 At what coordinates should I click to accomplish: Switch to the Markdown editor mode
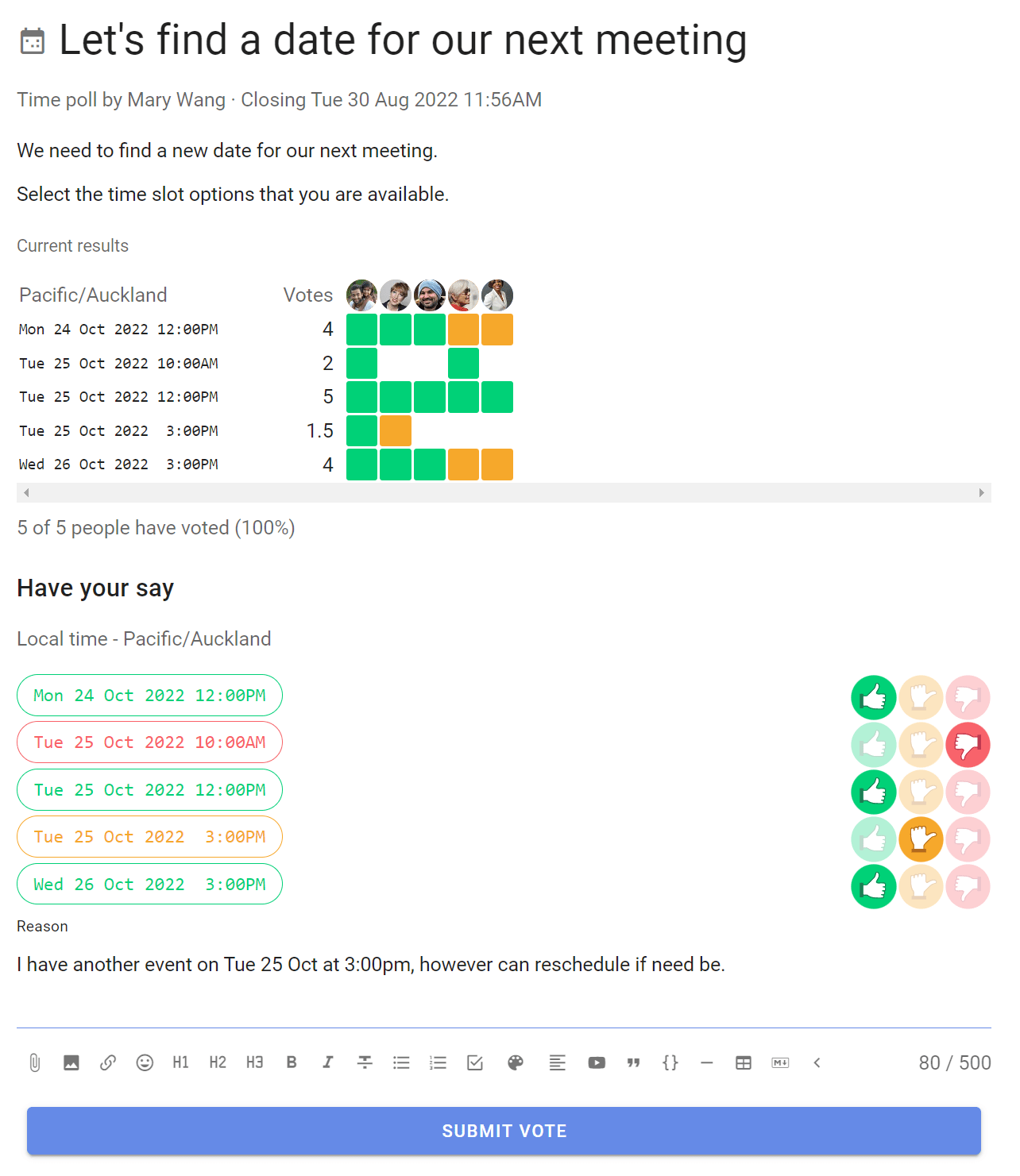(x=780, y=1062)
